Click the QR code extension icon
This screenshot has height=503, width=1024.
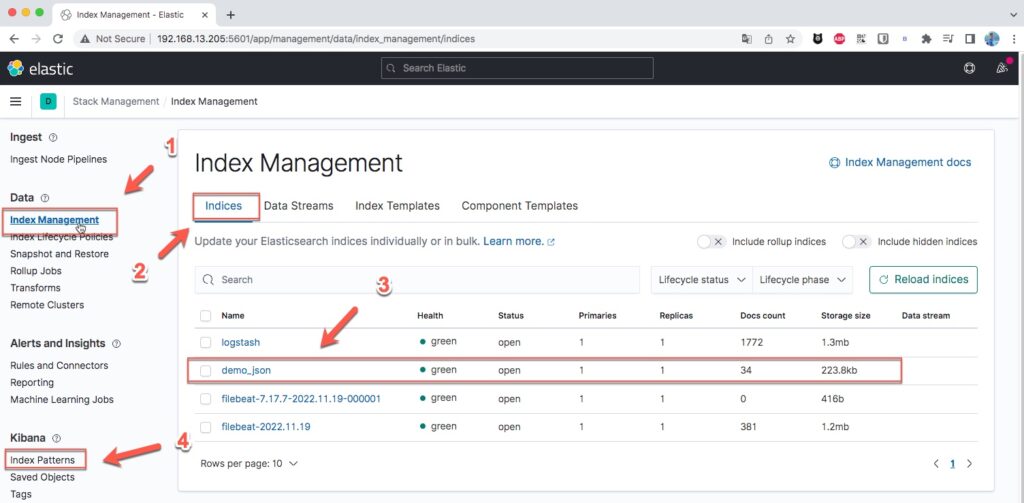pyautogui.click(x=861, y=39)
